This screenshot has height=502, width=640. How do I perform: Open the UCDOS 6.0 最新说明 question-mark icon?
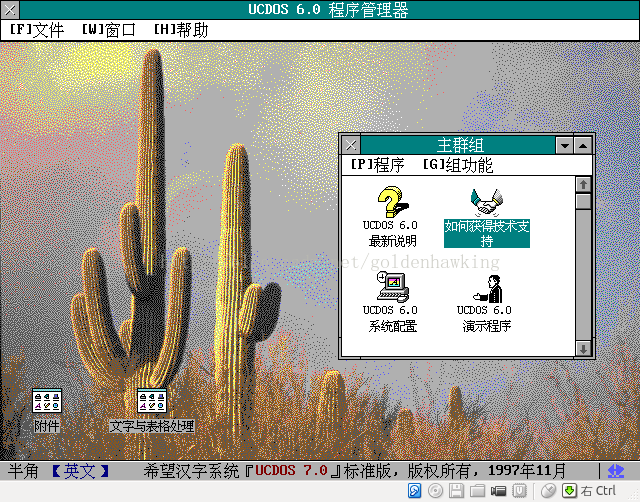(x=393, y=202)
